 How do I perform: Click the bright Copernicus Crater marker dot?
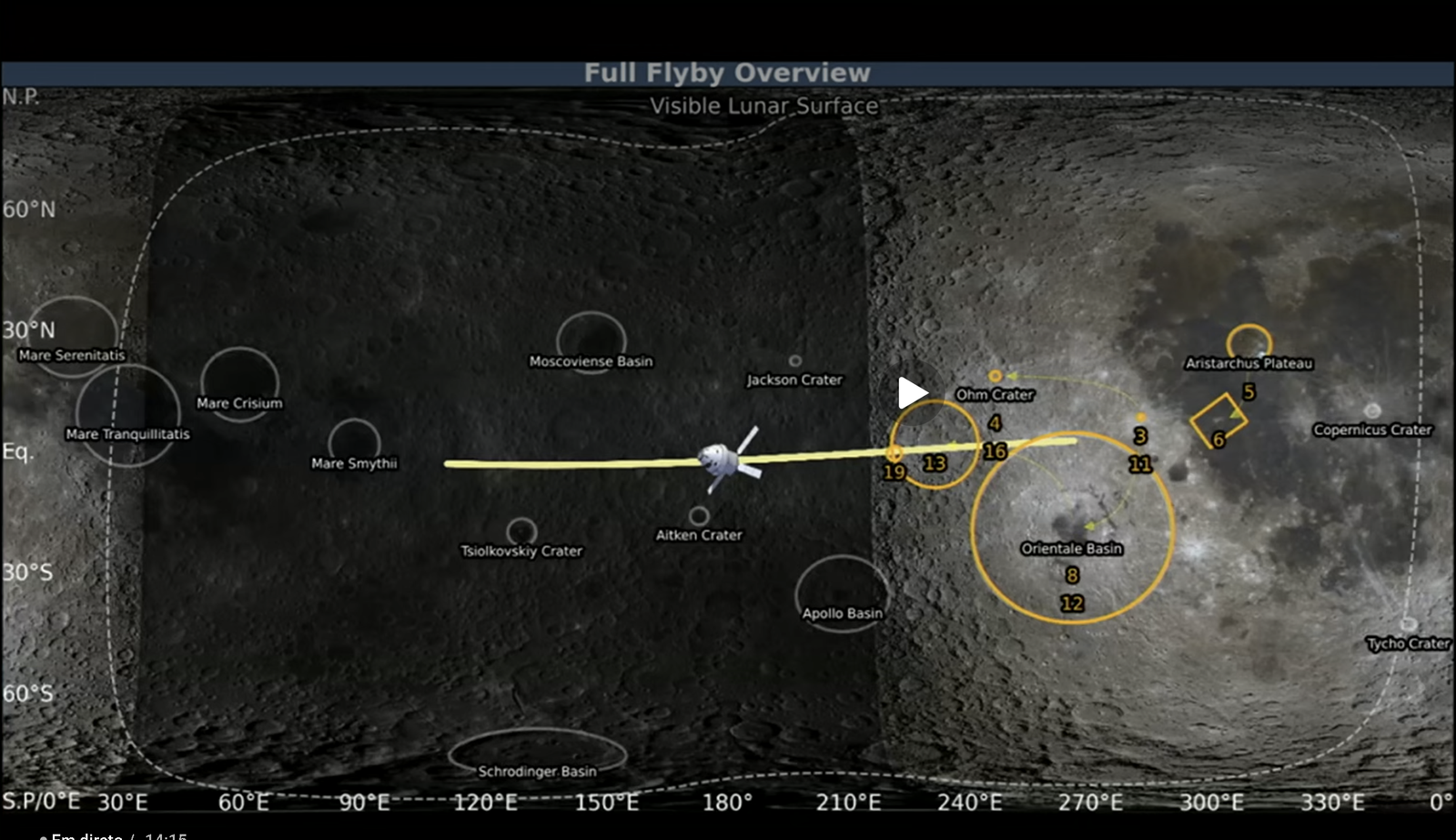point(1371,410)
